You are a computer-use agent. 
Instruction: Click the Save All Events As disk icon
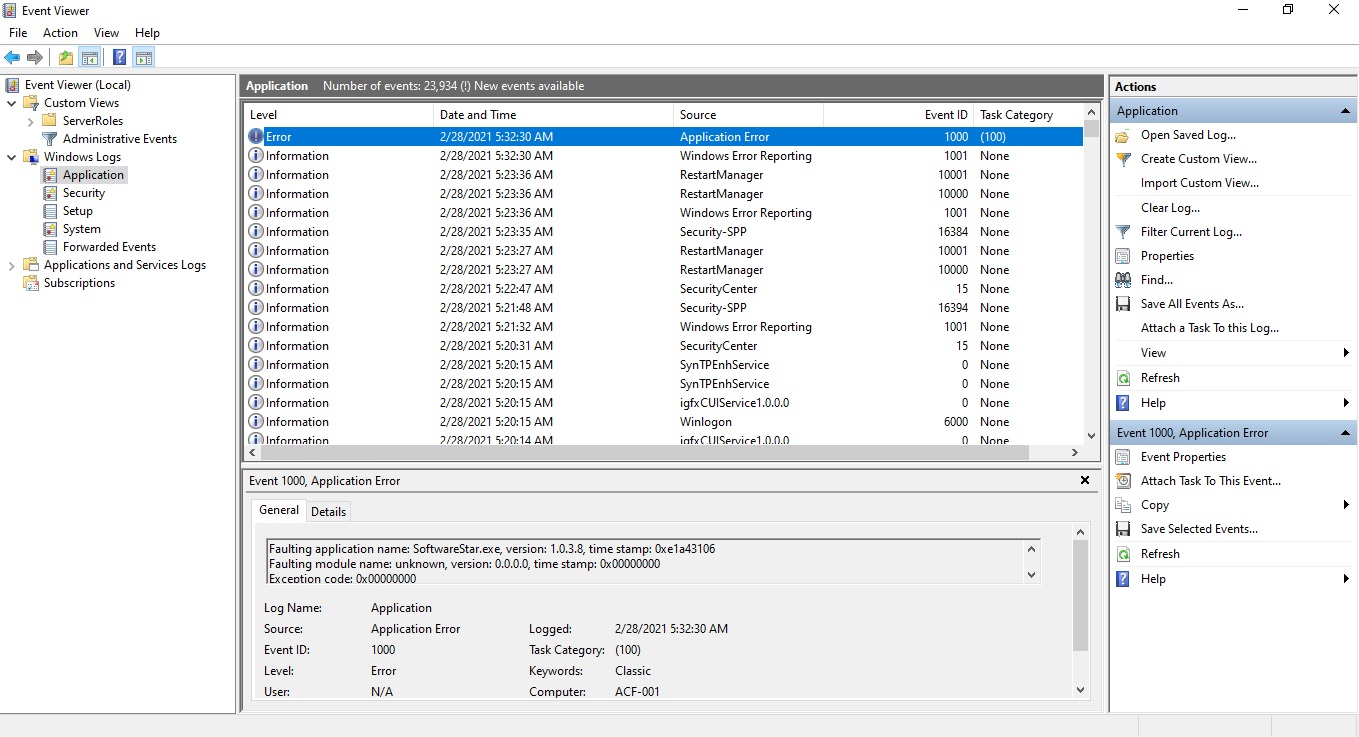[1122, 303]
